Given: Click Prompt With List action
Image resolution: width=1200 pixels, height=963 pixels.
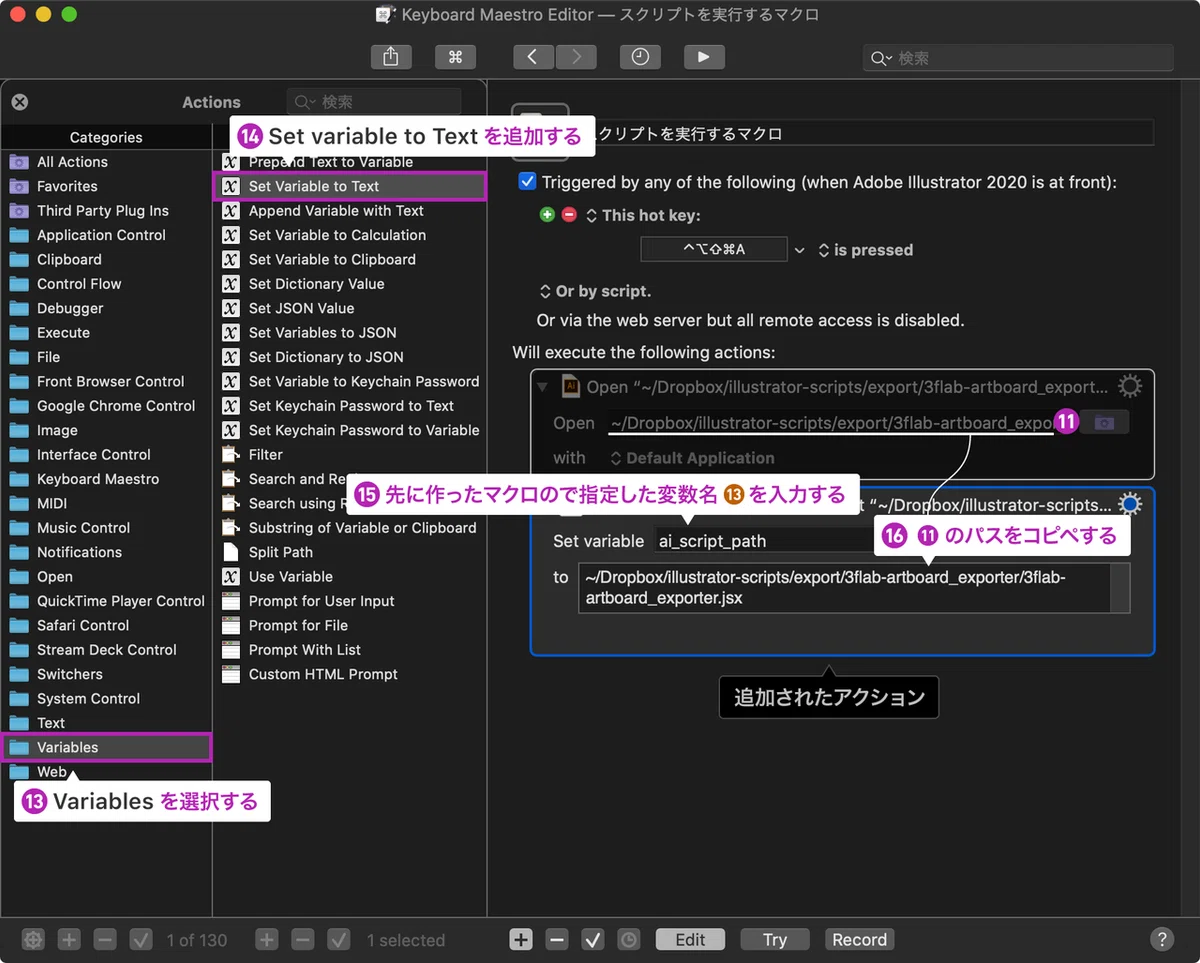Looking at the screenshot, I should pyautogui.click(x=349, y=650).
